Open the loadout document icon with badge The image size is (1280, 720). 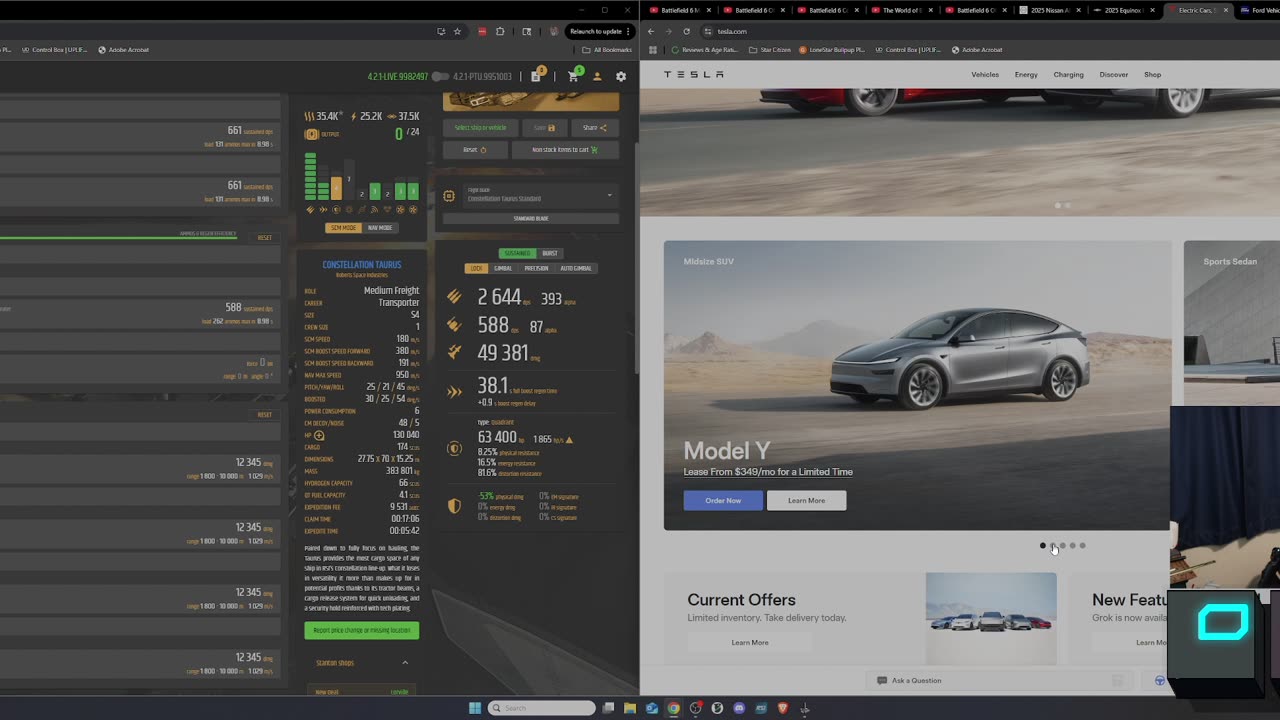pos(537,76)
